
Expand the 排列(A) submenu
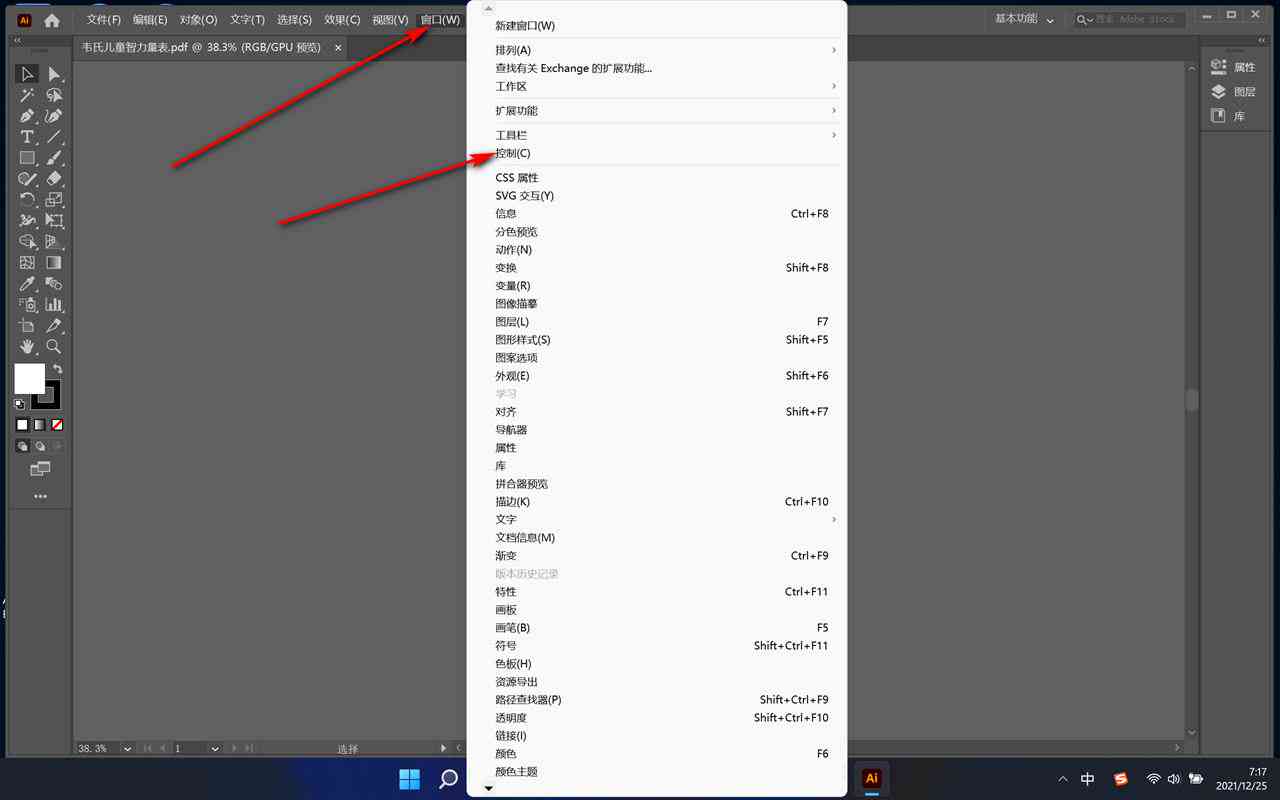coord(657,50)
